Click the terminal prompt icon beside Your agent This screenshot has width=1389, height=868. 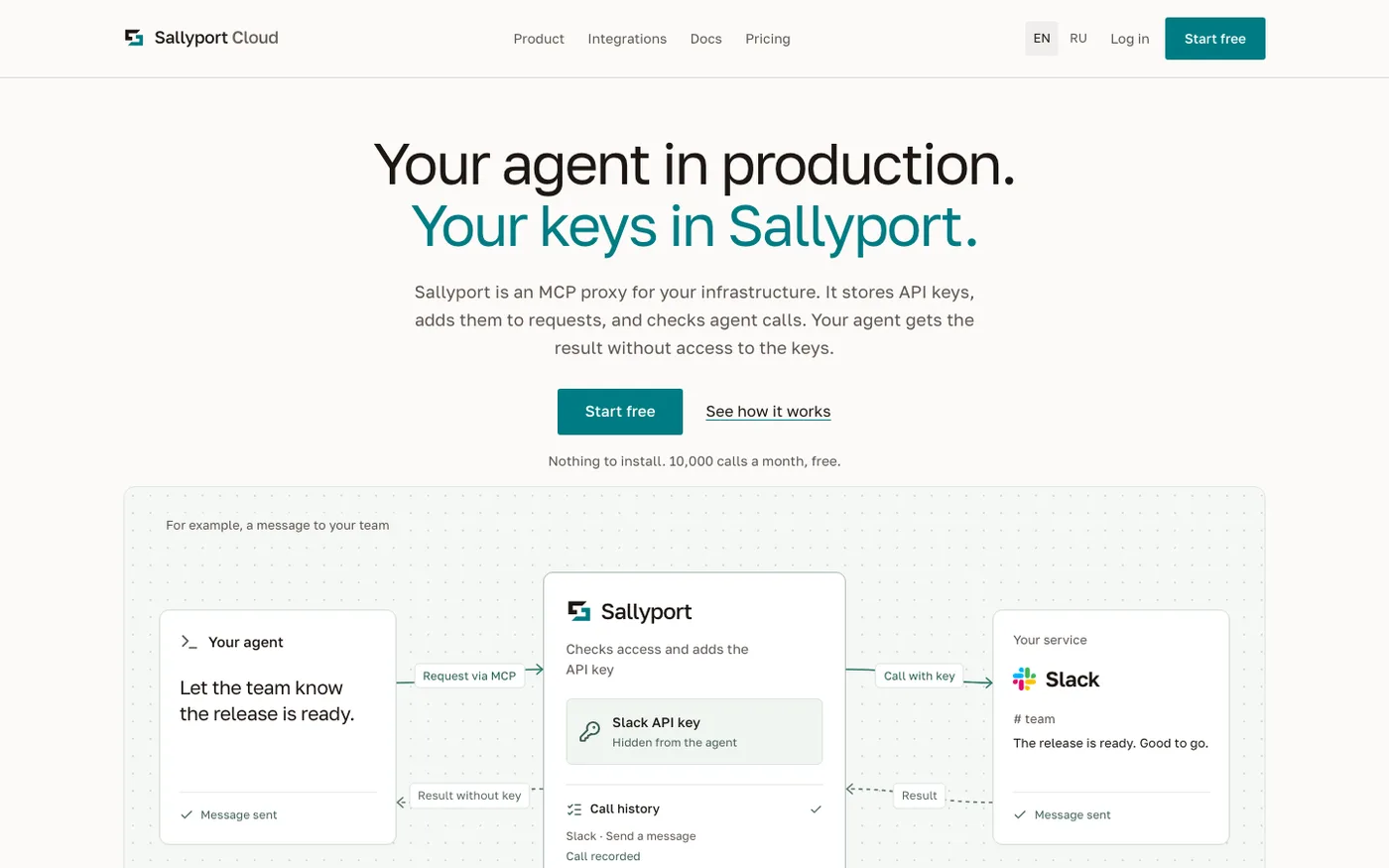(189, 642)
